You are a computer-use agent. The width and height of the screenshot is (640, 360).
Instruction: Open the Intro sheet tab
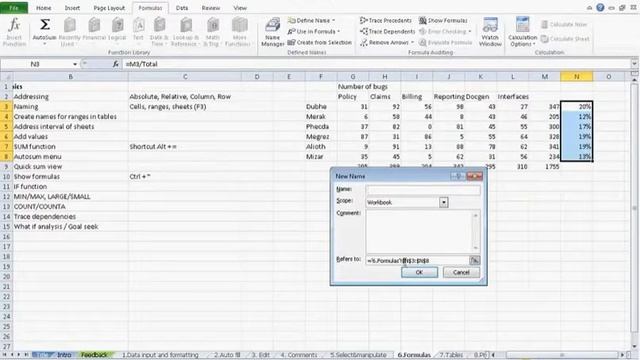(64, 355)
